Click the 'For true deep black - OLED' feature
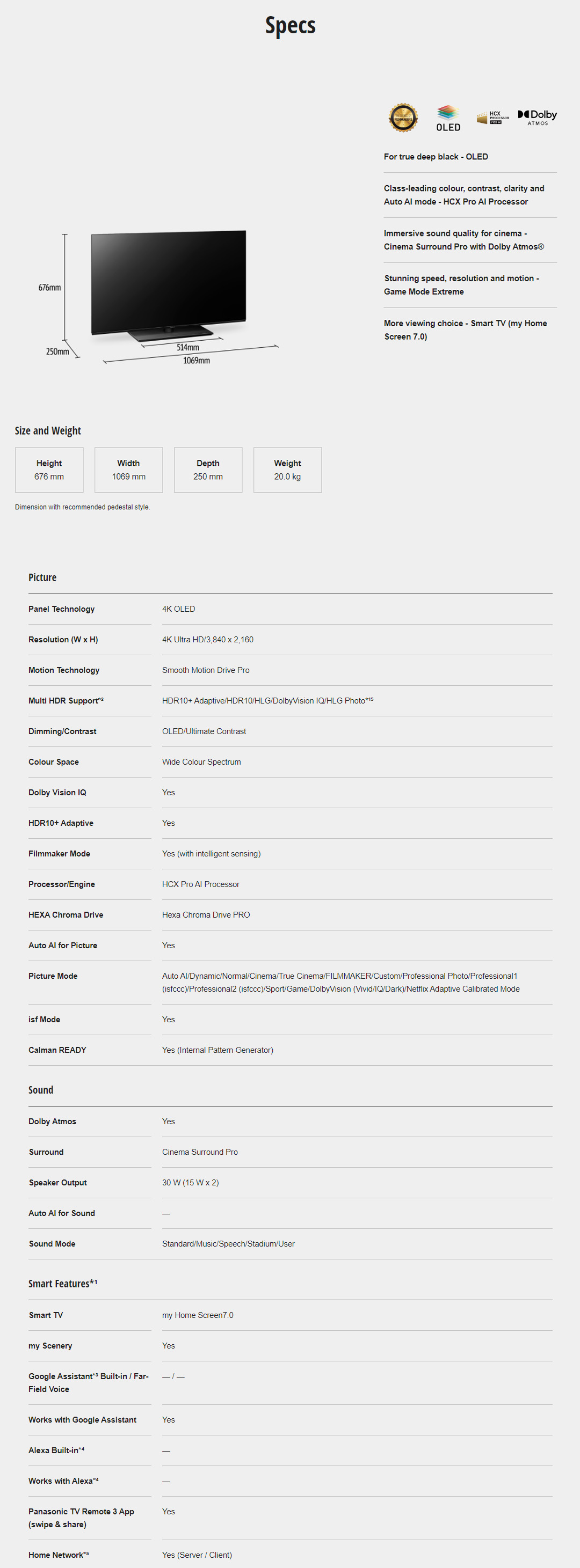 tap(436, 157)
